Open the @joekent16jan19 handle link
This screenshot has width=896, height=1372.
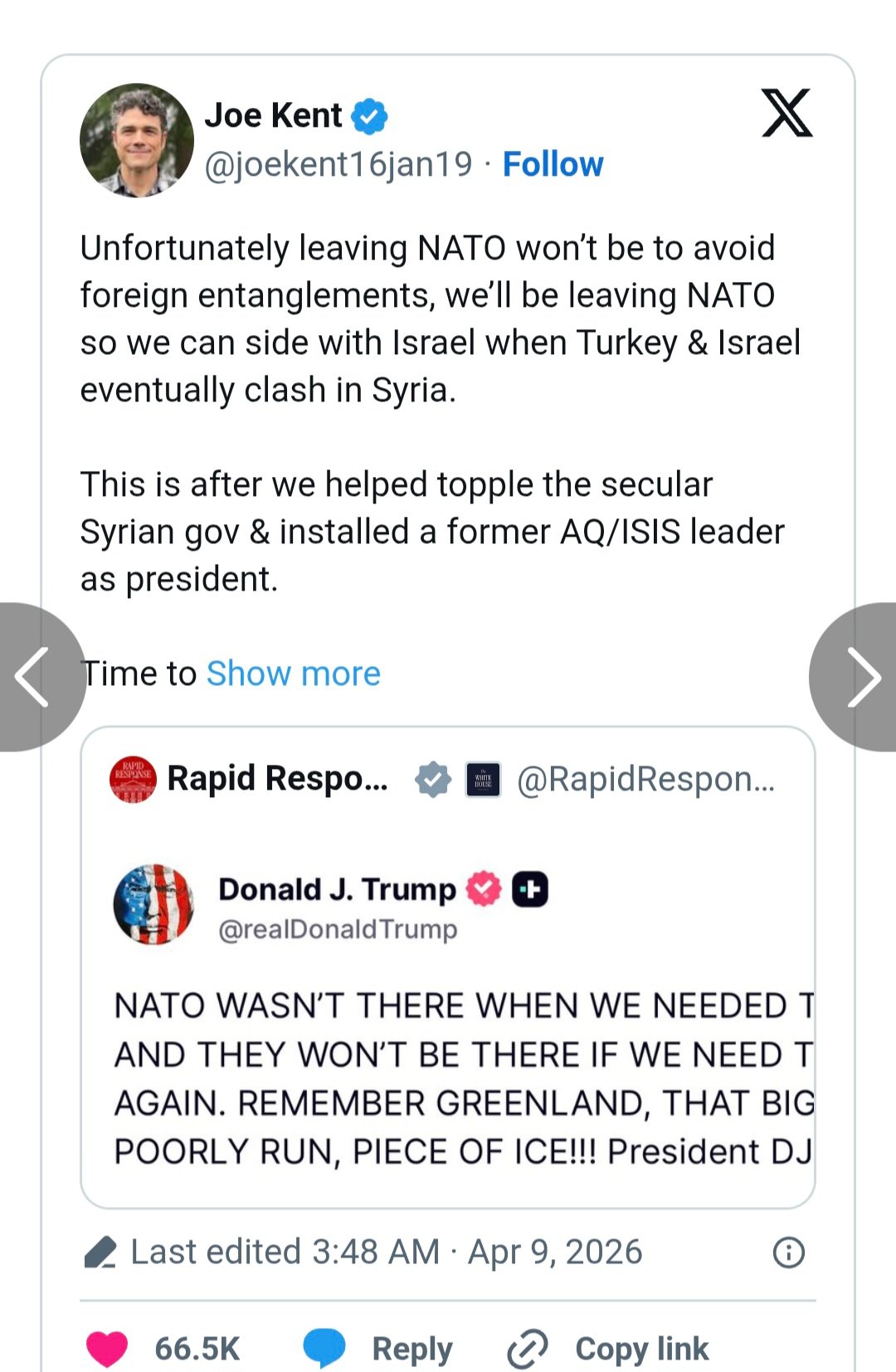coord(338,164)
